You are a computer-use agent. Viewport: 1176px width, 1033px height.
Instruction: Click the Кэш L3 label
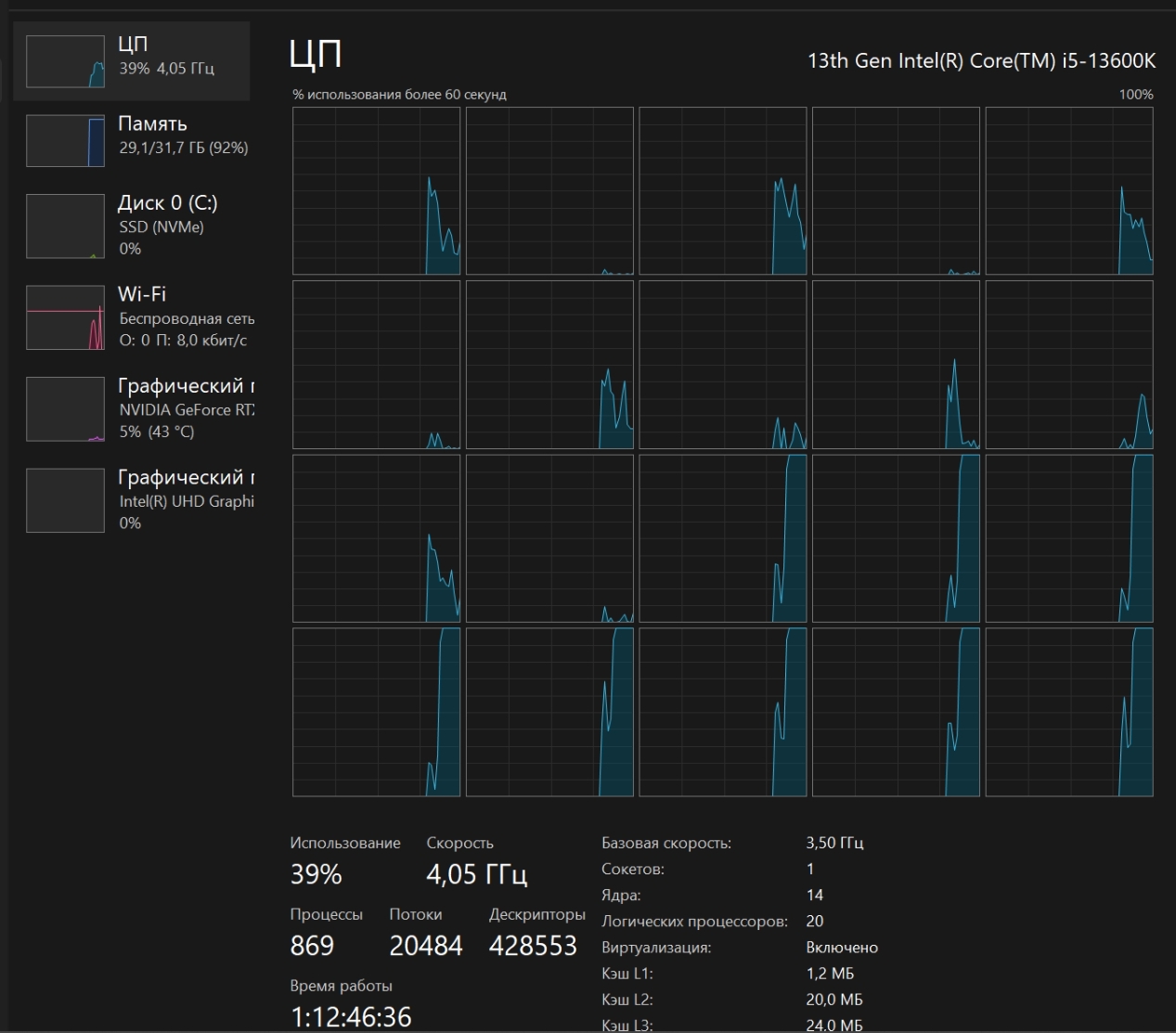click(627, 1026)
